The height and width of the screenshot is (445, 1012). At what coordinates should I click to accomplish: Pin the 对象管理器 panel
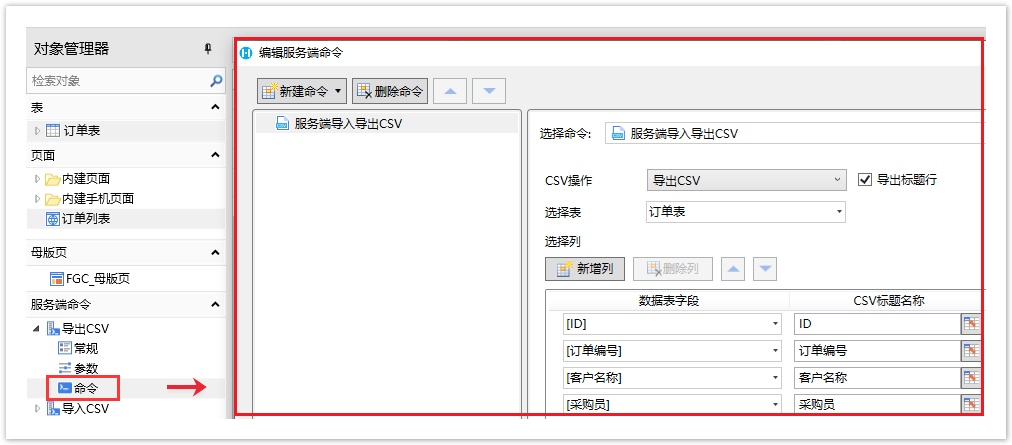pyautogui.click(x=208, y=49)
